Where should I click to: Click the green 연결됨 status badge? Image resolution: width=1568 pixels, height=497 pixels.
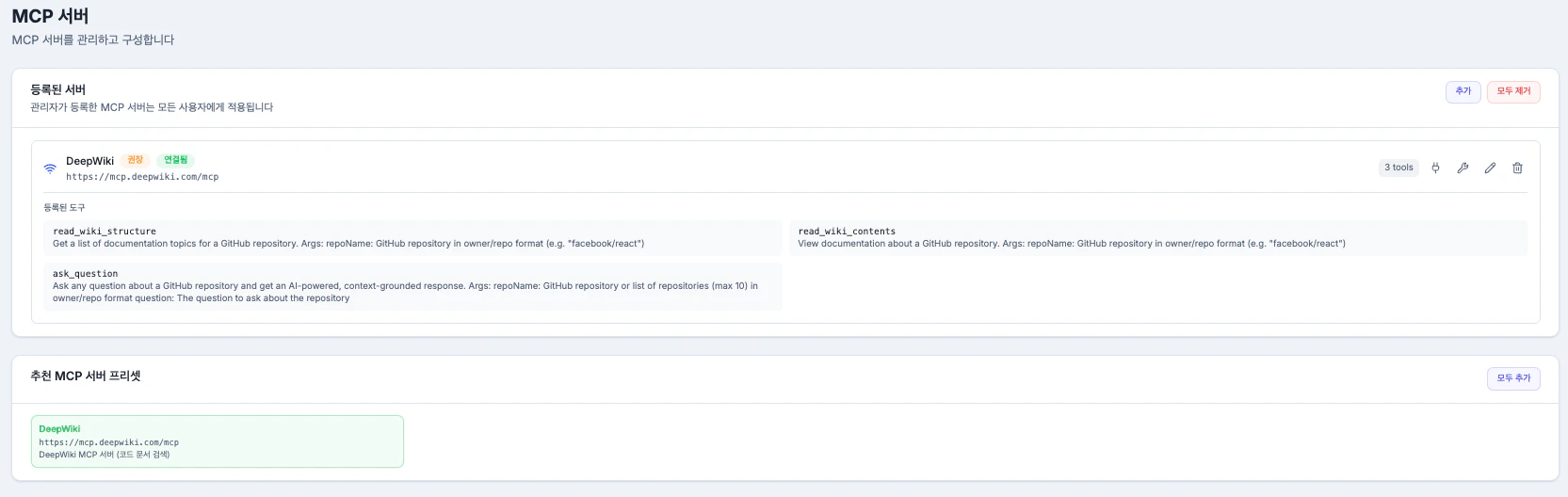coord(175,160)
